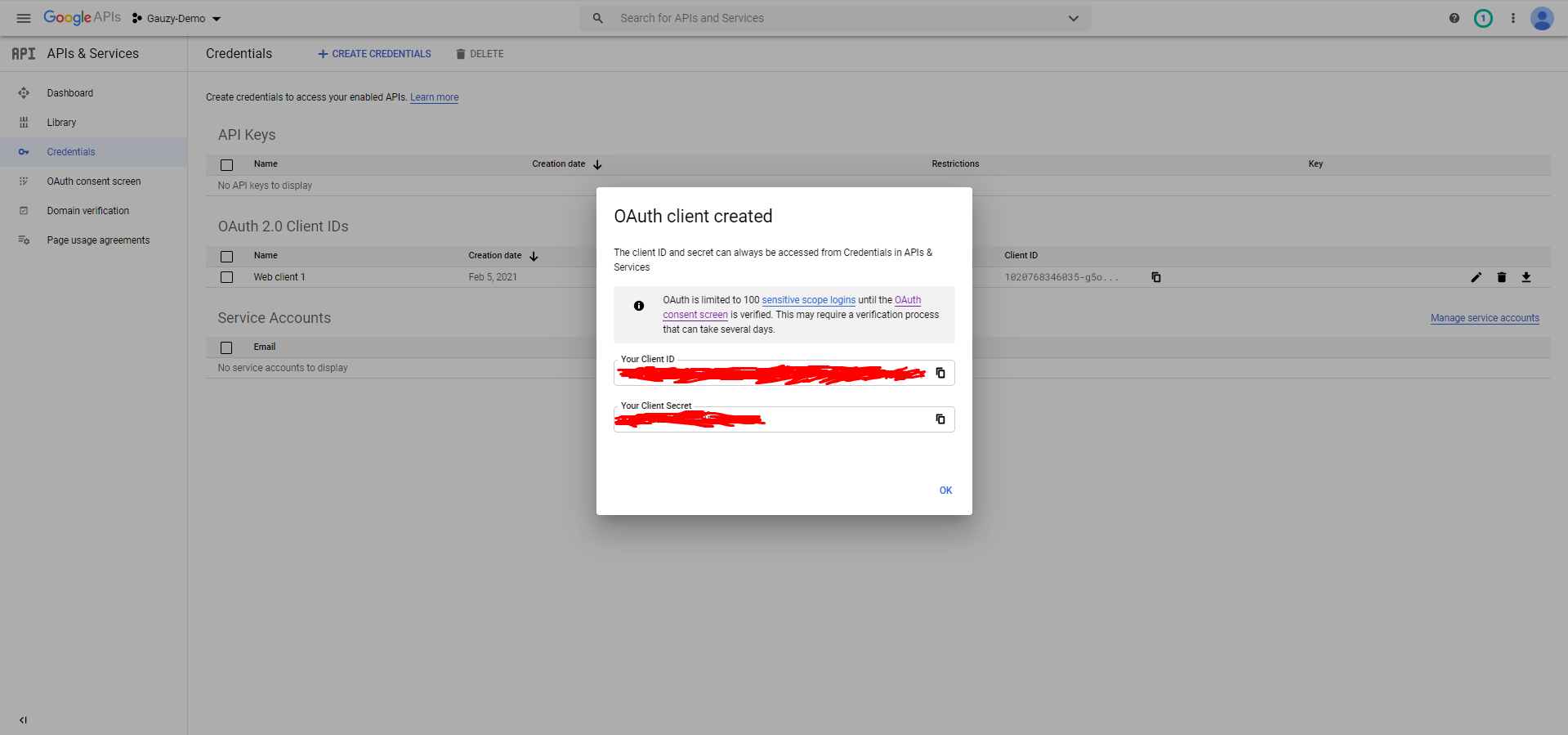Viewport: 1568px width, 735px height.
Task: Open the Web client 1 entry
Action: pyautogui.click(x=279, y=277)
